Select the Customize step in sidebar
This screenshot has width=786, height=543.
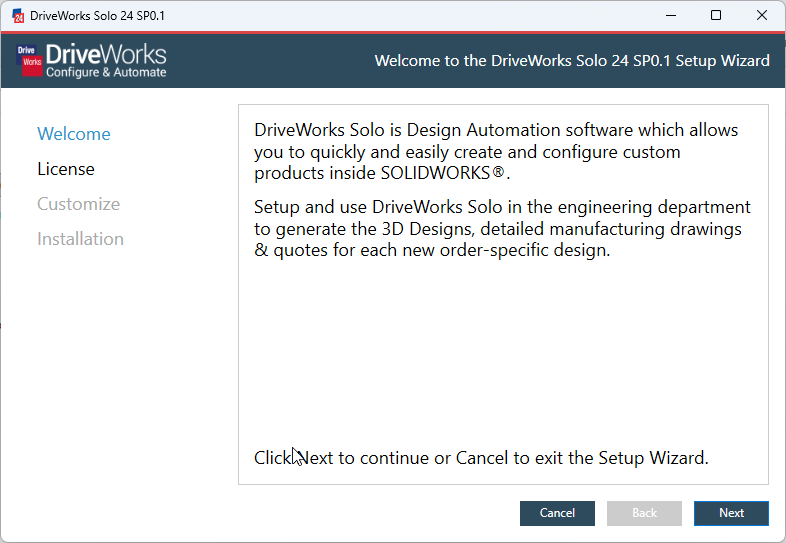(78, 204)
